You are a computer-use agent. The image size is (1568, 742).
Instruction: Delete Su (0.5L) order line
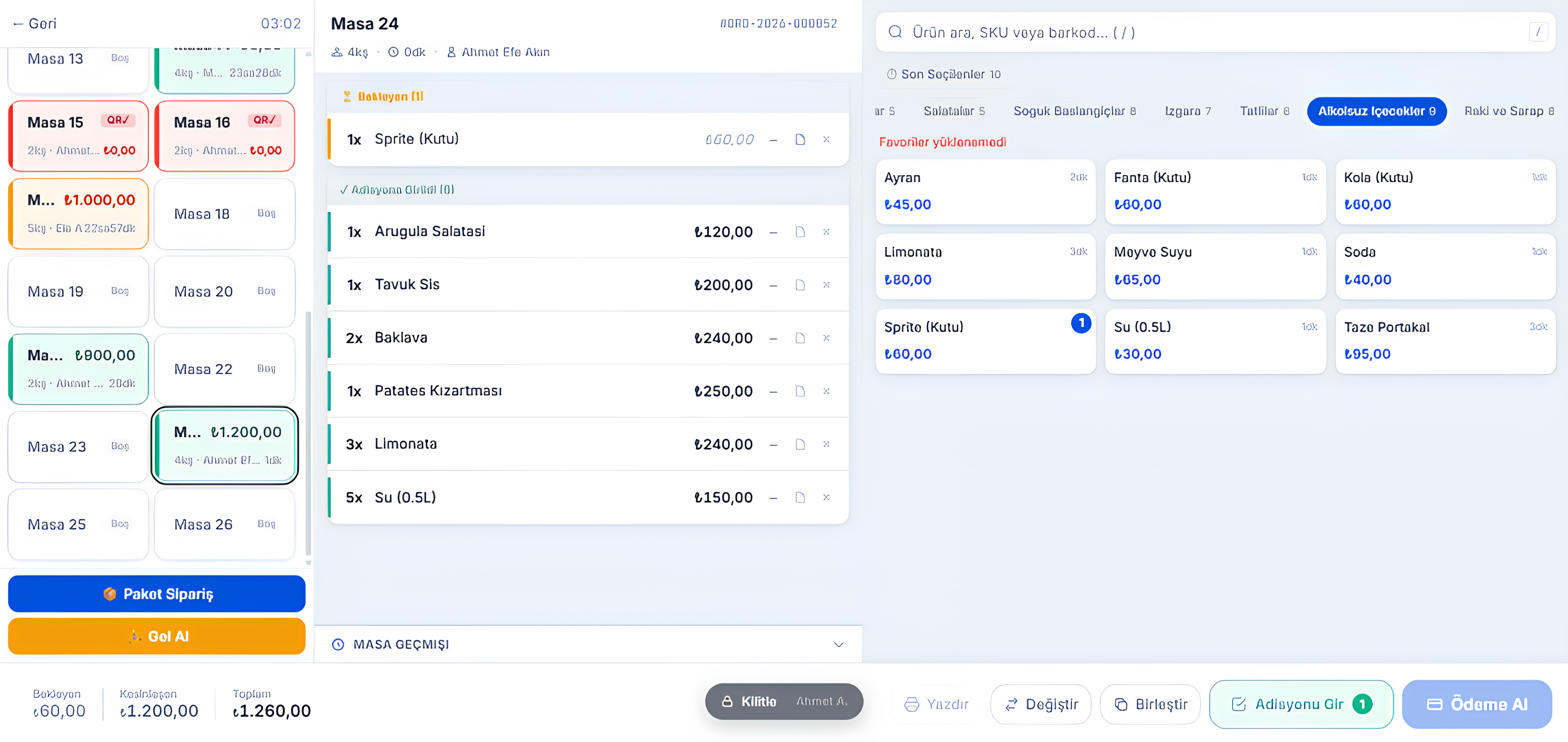tap(826, 497)
